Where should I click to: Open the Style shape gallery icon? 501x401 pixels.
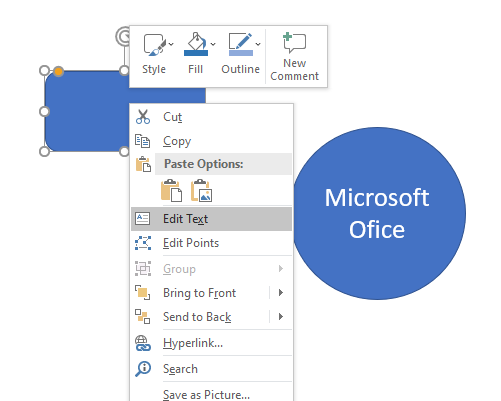coord(154,44)
